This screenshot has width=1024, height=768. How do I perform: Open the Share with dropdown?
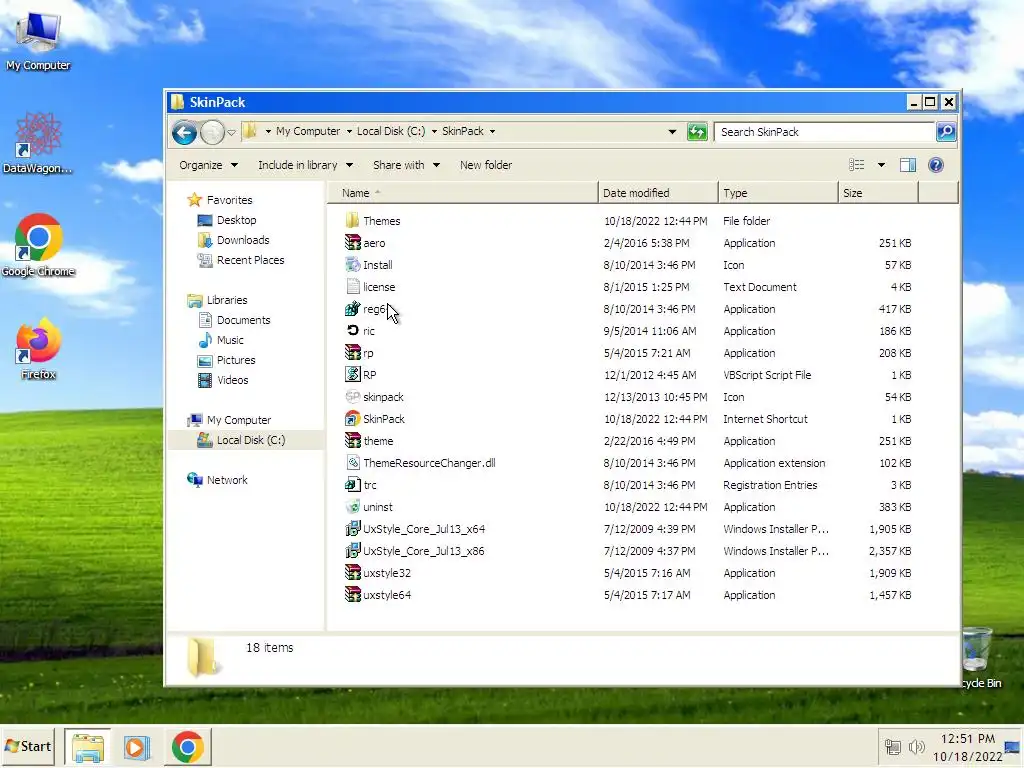click(x=406, y=165)
